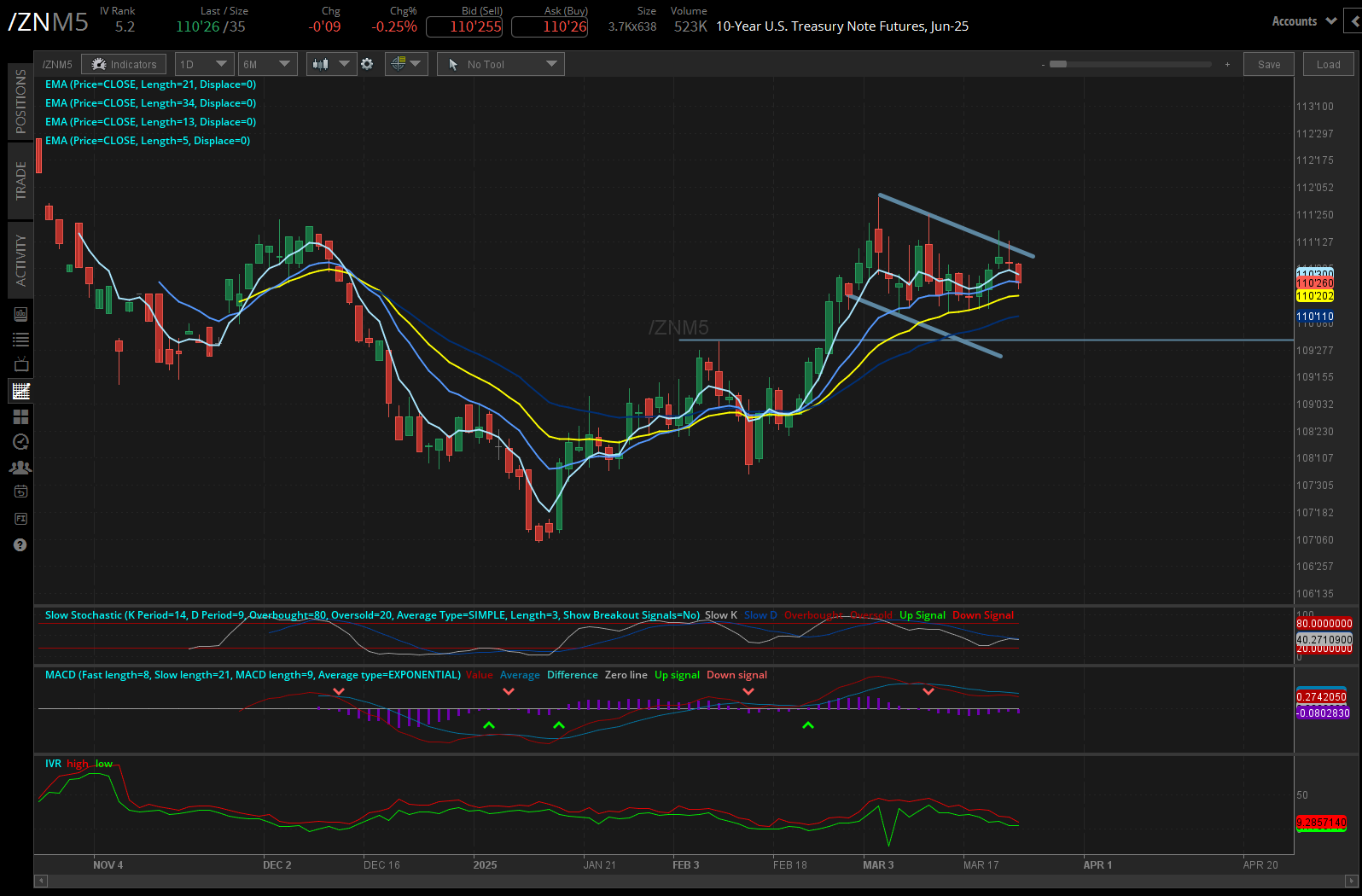
Task: Click the chart zoom slider handle
Action: click(x=1058, y=64)
